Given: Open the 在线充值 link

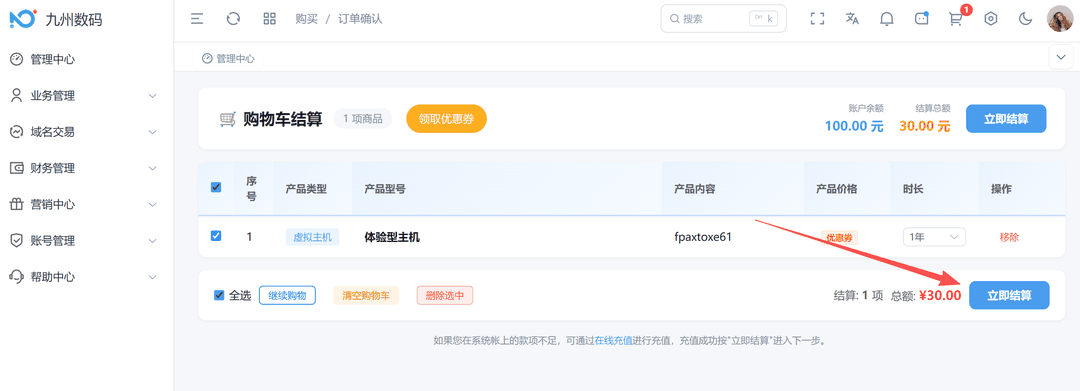Looking at the screenshot, I should click(x=614, y=340).
